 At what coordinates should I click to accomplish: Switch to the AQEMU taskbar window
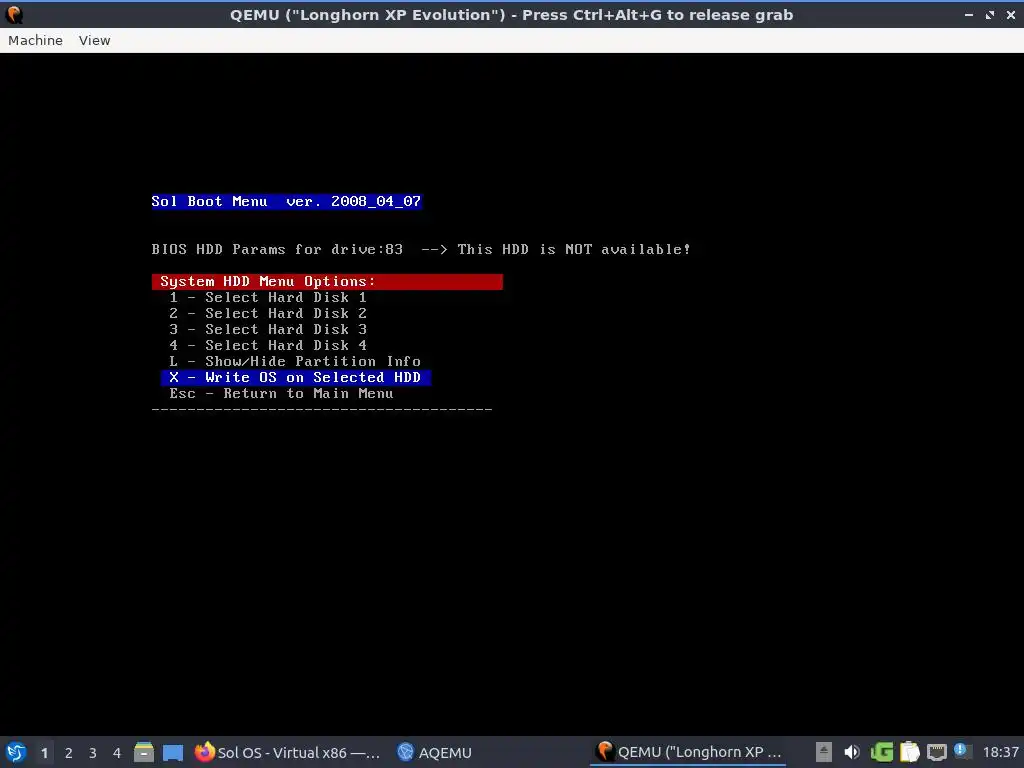coord(435,752)
